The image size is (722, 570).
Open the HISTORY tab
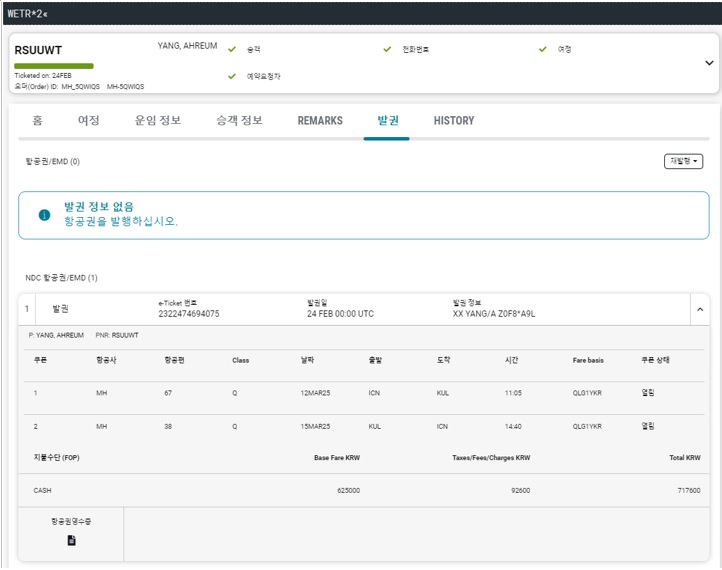coord(454,121)
